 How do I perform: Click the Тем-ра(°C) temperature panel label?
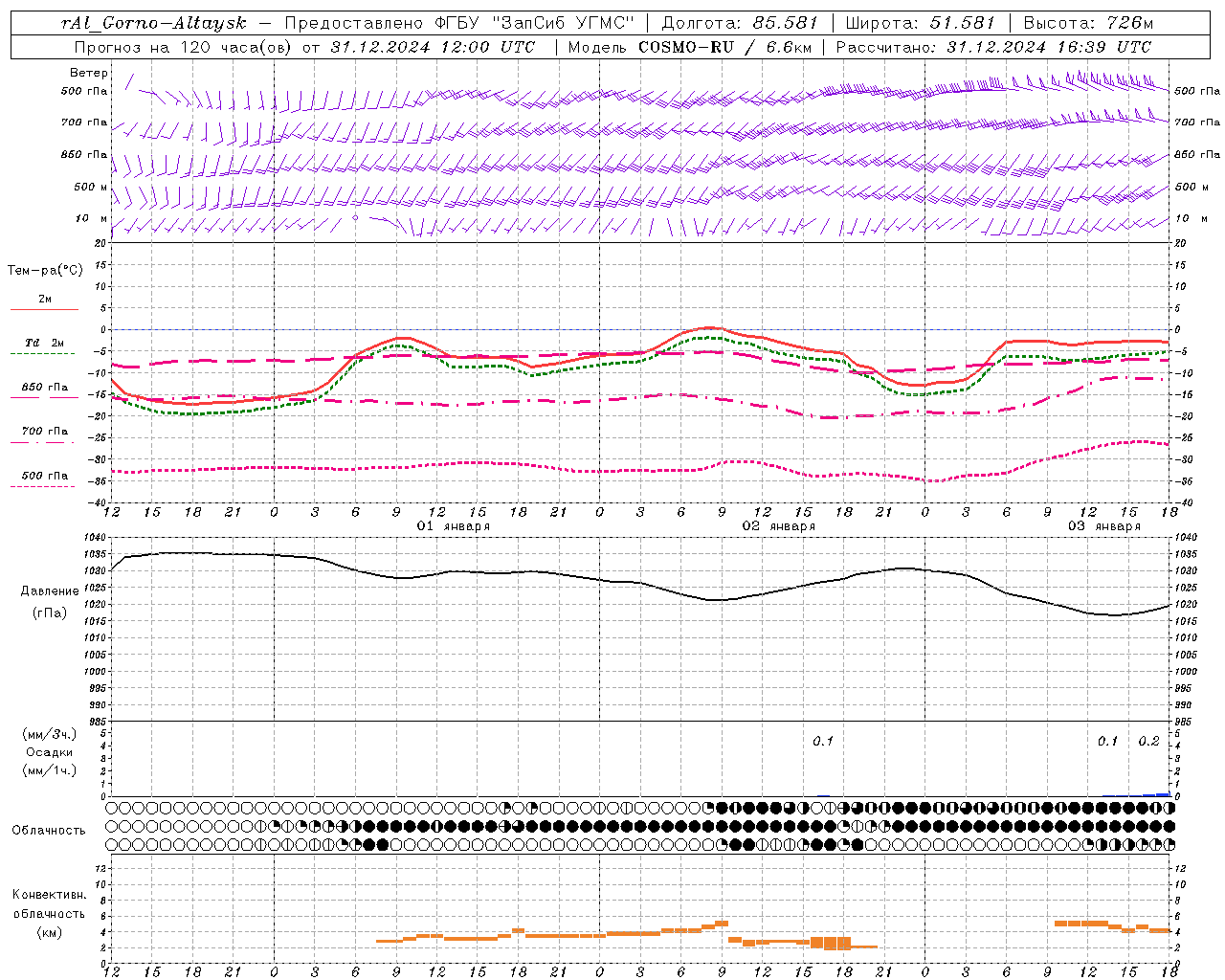(45, 271)
